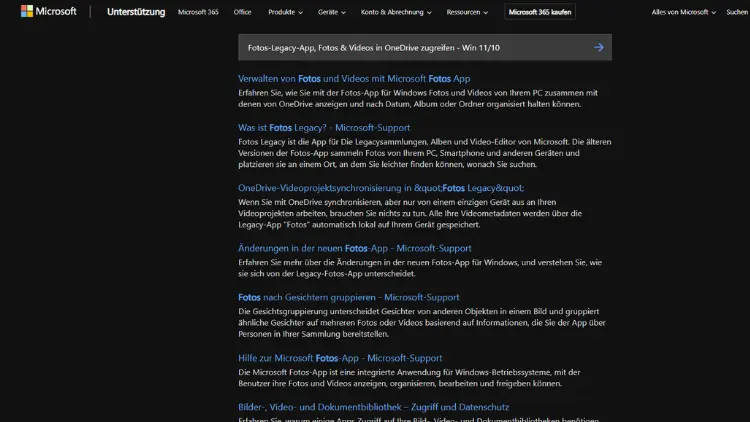
Task: Select Office in the top navigation
Action: [242, 12]
